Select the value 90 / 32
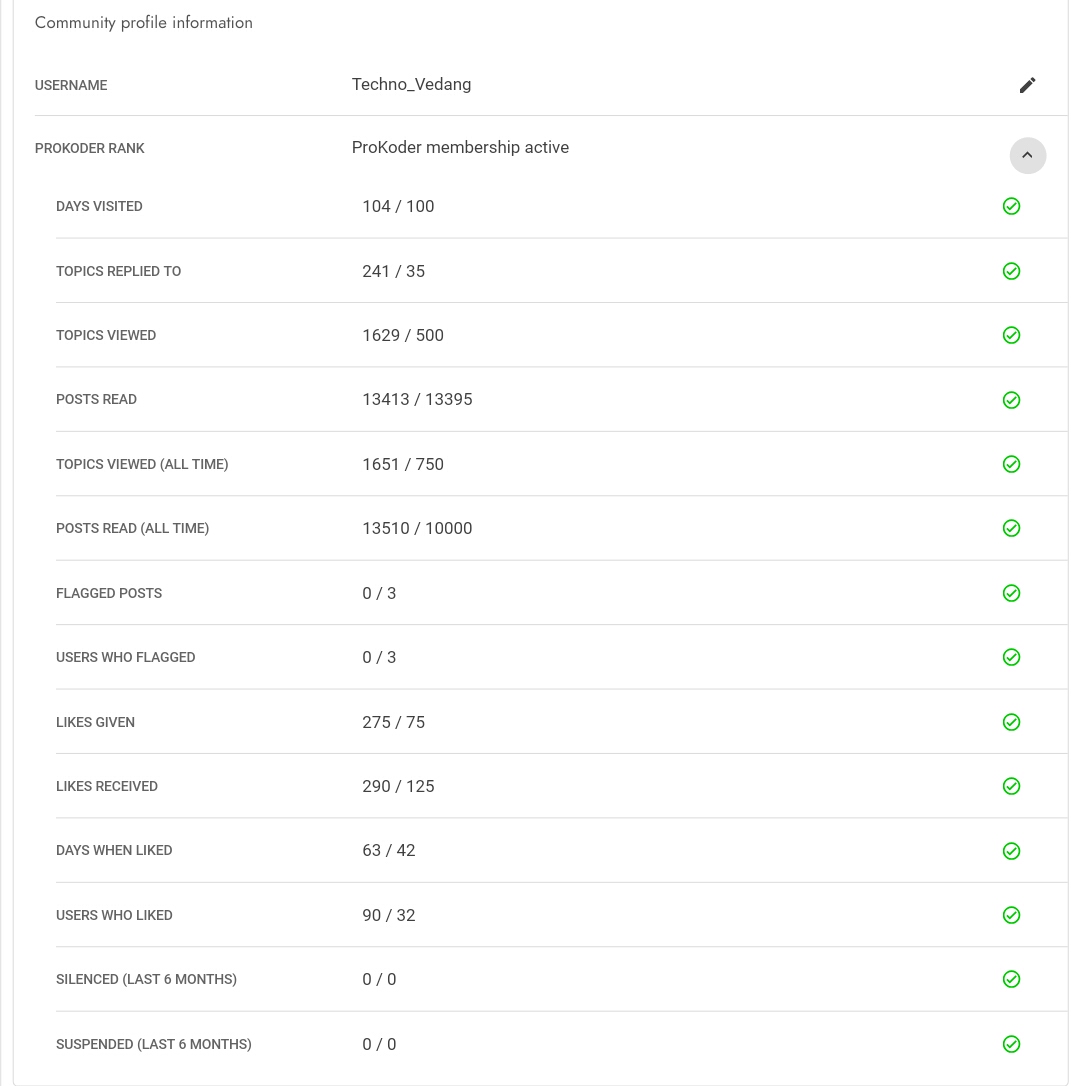Viewport: 1080px width, 1086px height. tap(389, 916)
